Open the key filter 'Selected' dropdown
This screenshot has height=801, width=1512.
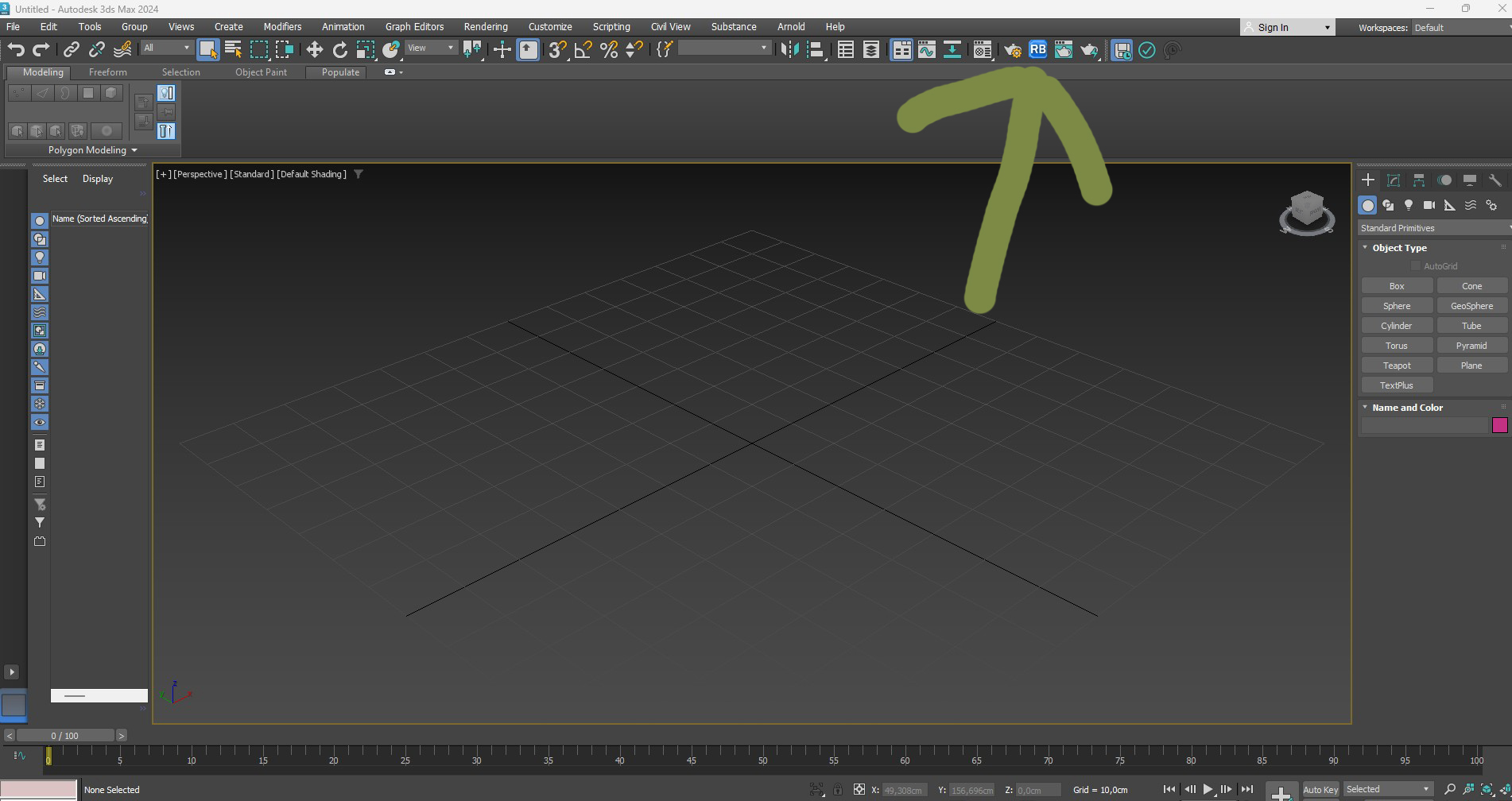coord(1388,789)
